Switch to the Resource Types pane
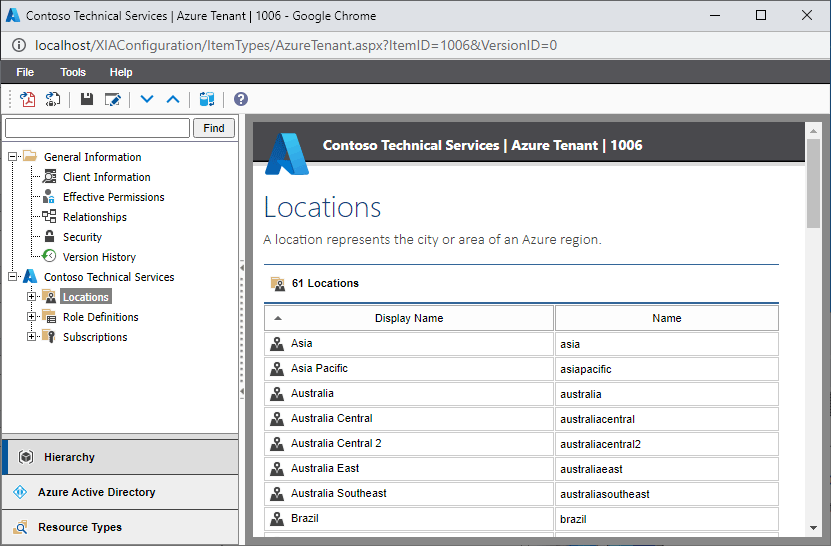 pyautogui.click(x=120, y=527)
